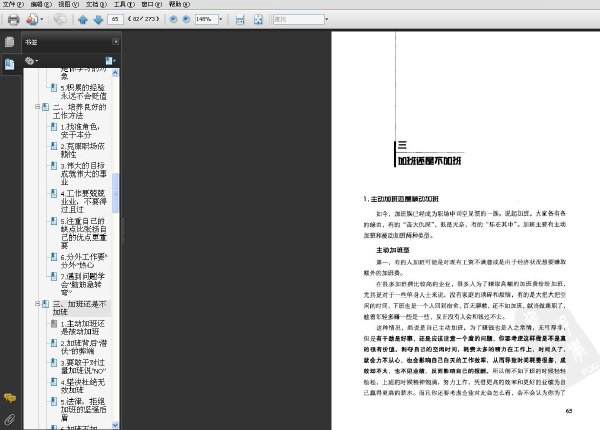The height and width of the screenshot is (430, 600).
Task: Select bookmark 6.分外工作要分外热心
Action: [84, 261]
